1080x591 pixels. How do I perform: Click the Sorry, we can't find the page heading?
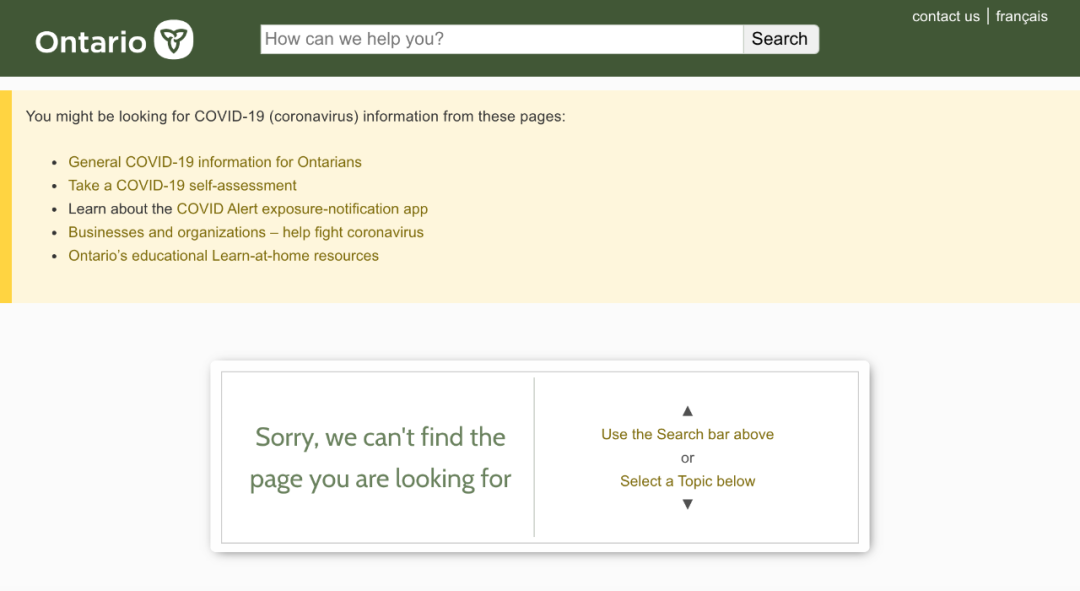tap(380, 458)
